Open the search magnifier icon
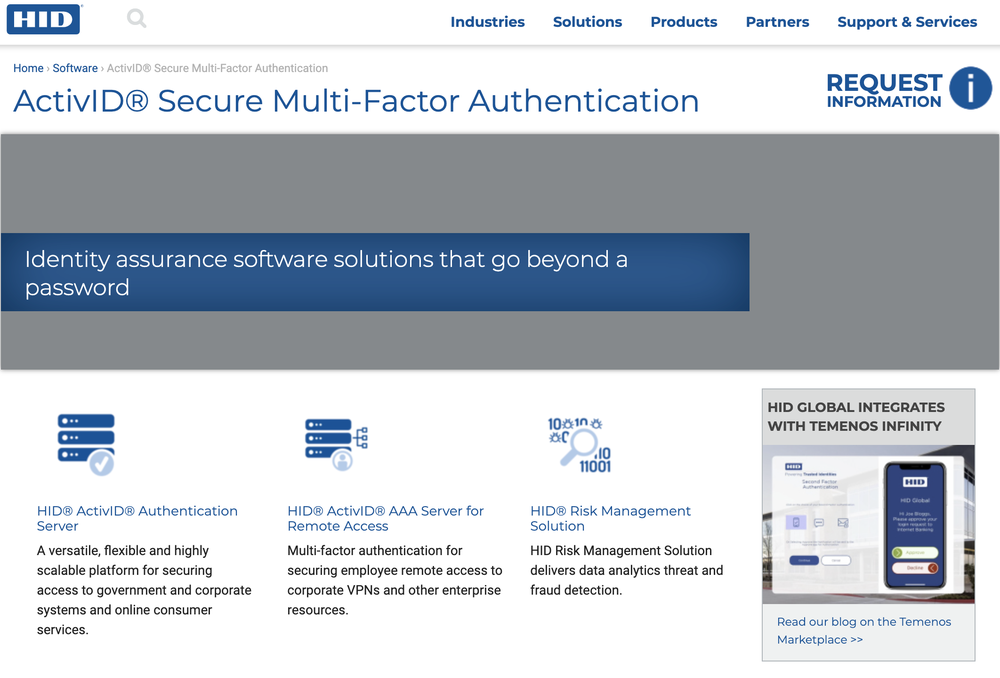This screenshot has height=678, width=1000. pos(136,18)
